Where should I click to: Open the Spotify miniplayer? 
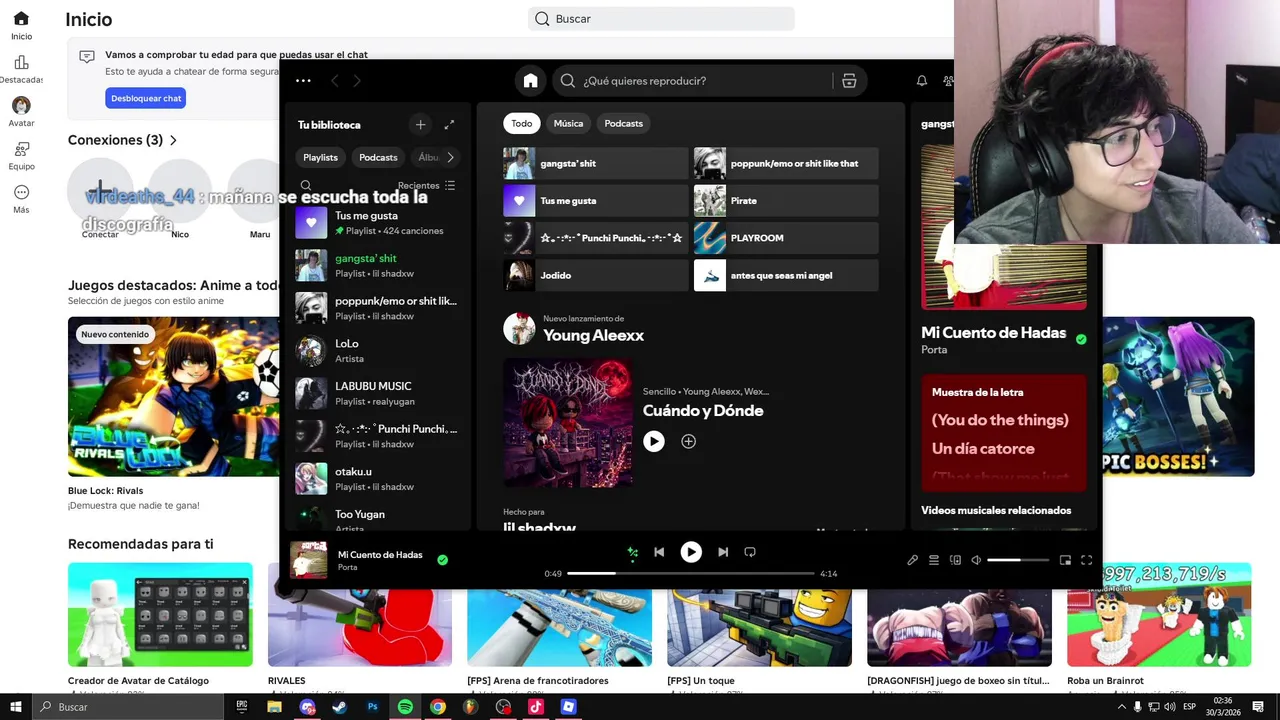pos(1065,560)
